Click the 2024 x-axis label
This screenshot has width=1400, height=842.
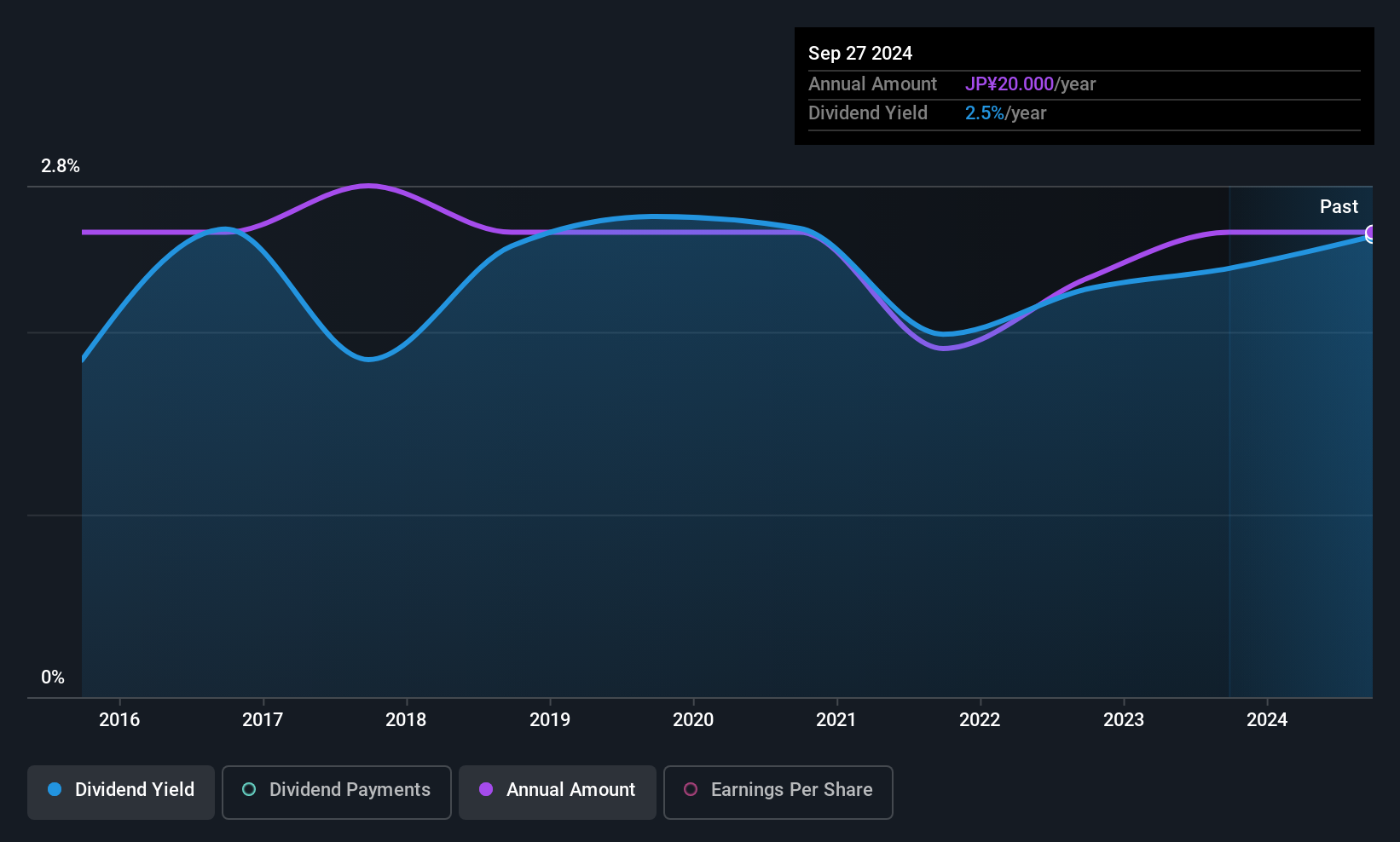(x=1267, y=719)
